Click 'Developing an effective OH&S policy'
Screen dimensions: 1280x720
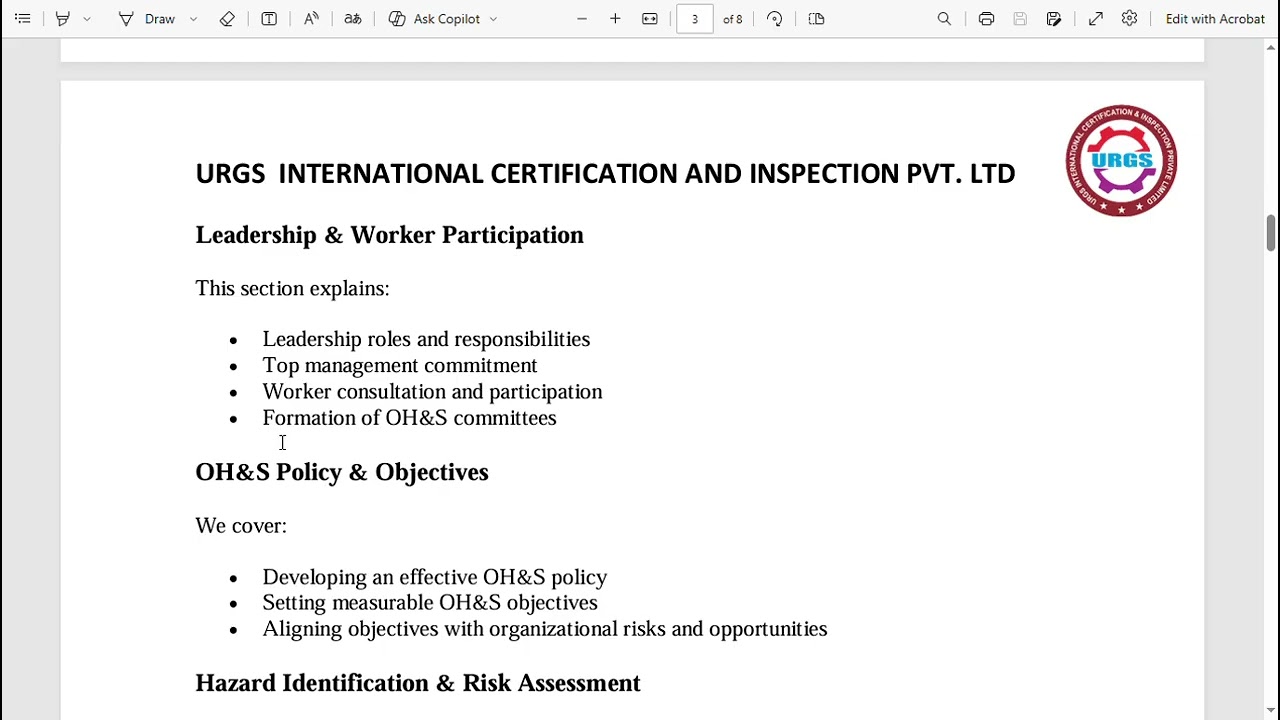[x=435, y=577]
